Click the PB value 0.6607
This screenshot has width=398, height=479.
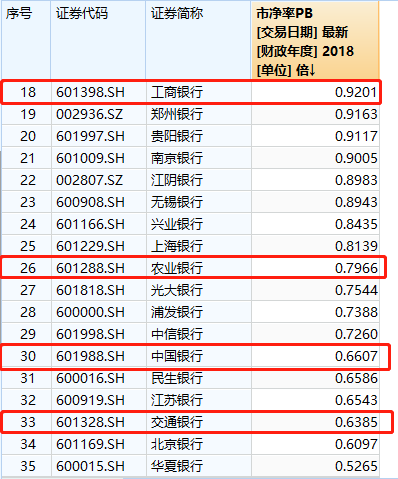(x=356, y=356)
